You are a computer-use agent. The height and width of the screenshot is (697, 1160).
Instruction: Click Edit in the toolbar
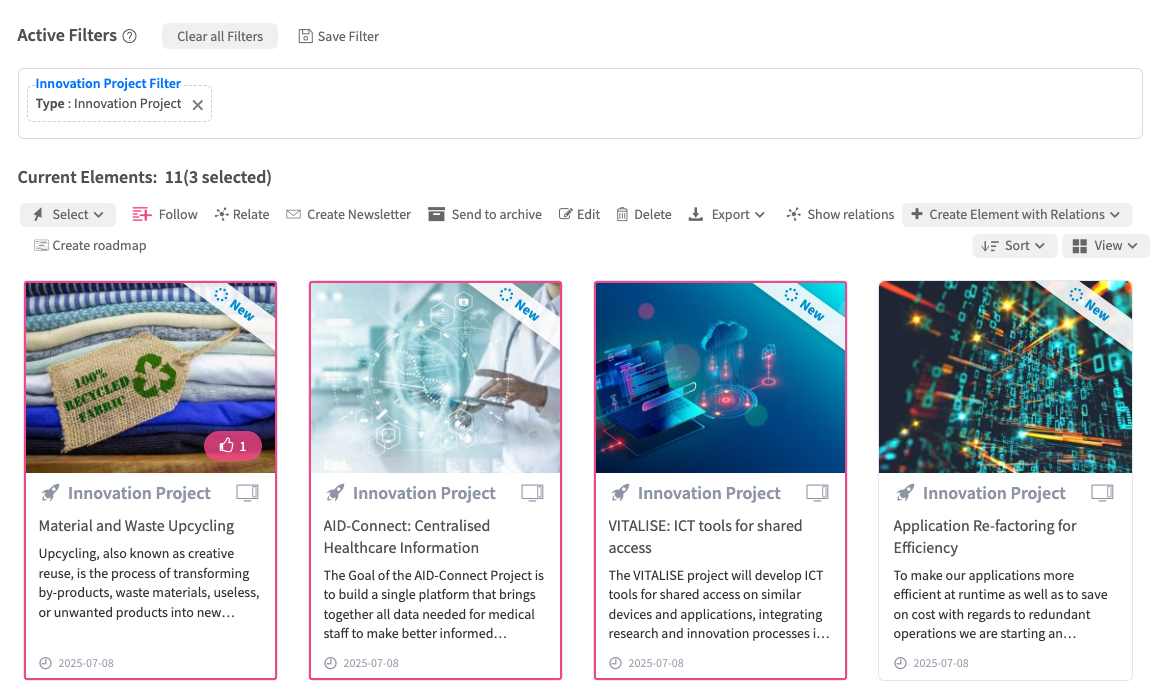[579, 214]
